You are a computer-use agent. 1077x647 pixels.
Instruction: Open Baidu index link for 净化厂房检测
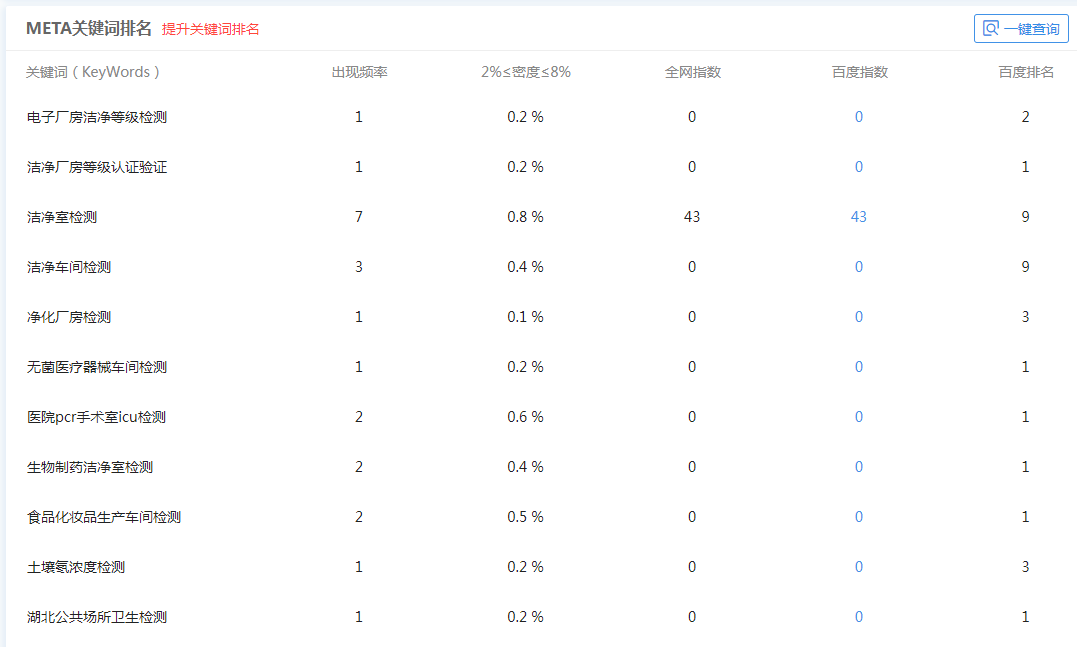859,317
